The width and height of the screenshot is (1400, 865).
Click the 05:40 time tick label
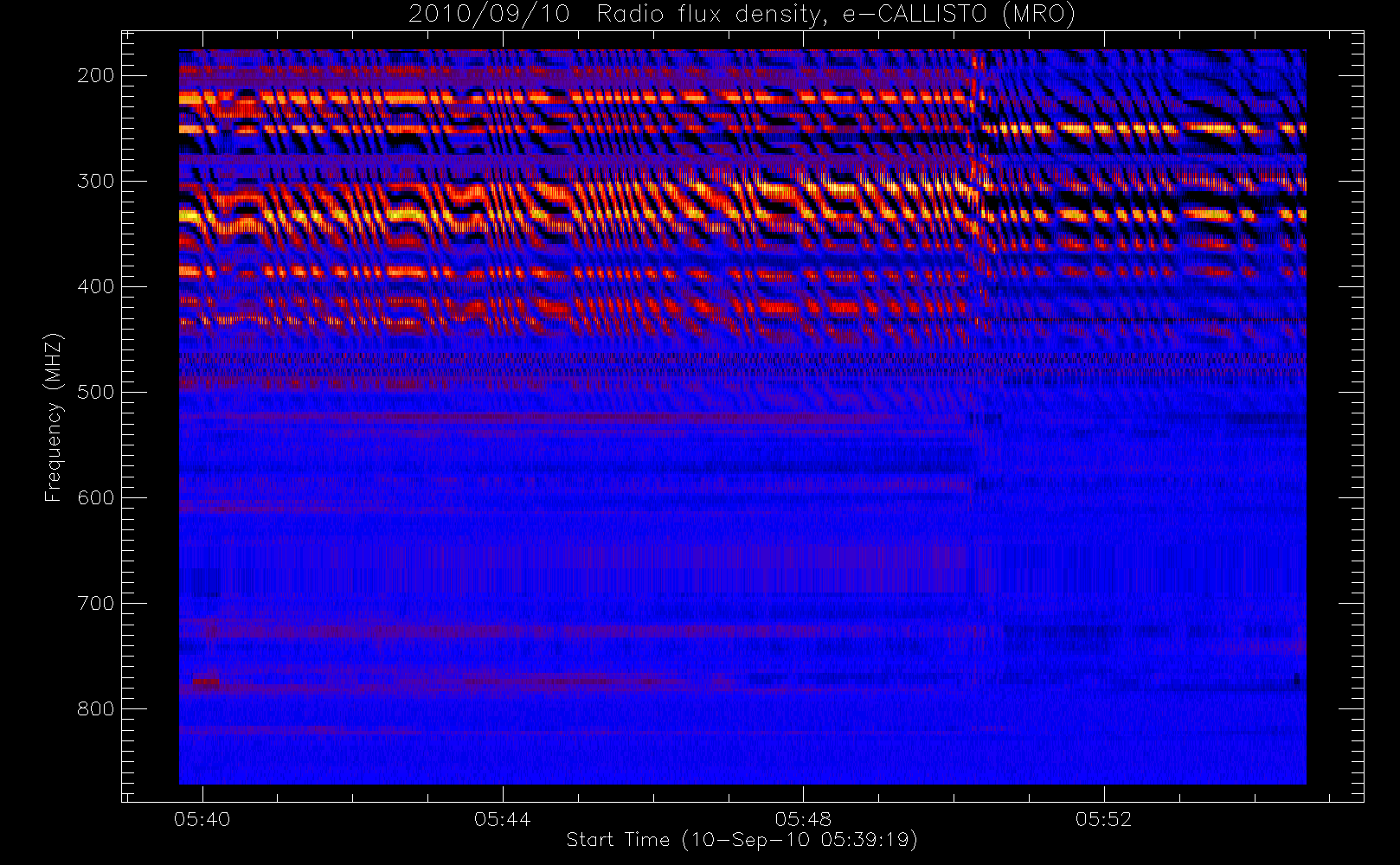tap(202, 819)
